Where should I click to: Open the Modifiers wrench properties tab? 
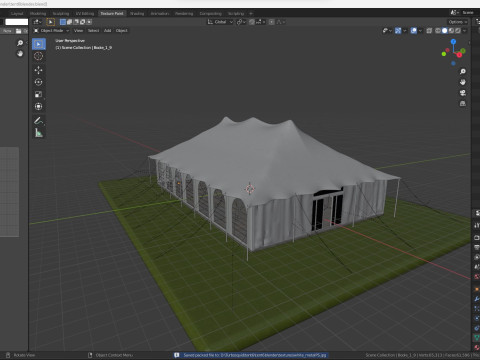(477, 299)
